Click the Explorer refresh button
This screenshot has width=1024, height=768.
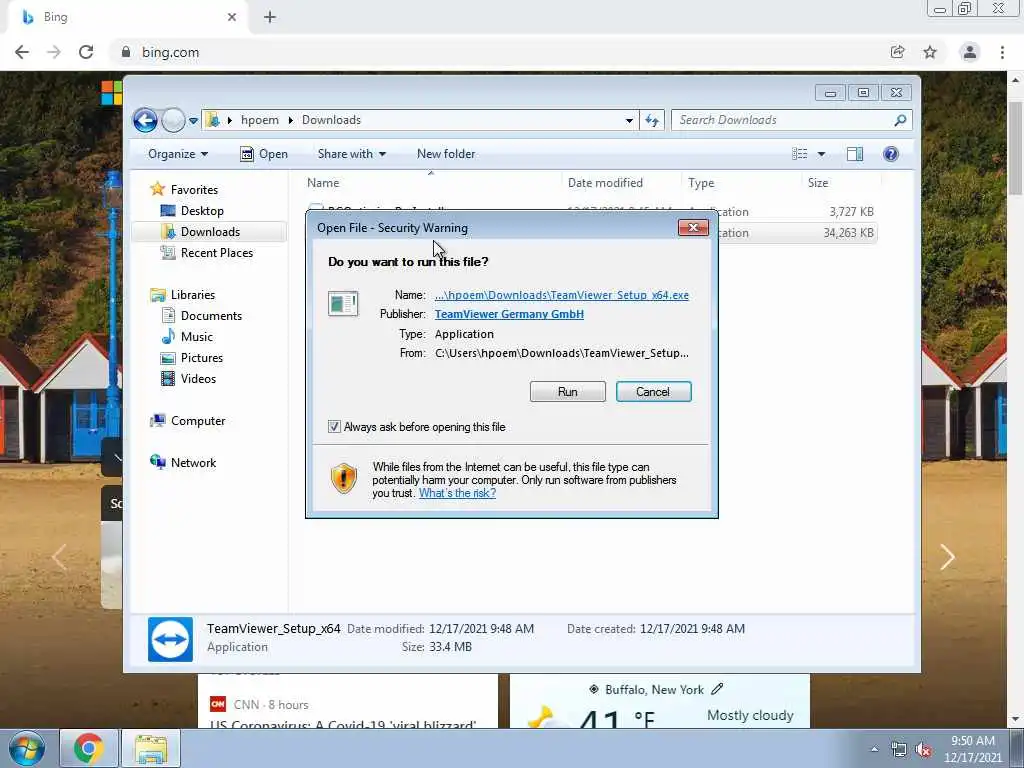[652, 120]
